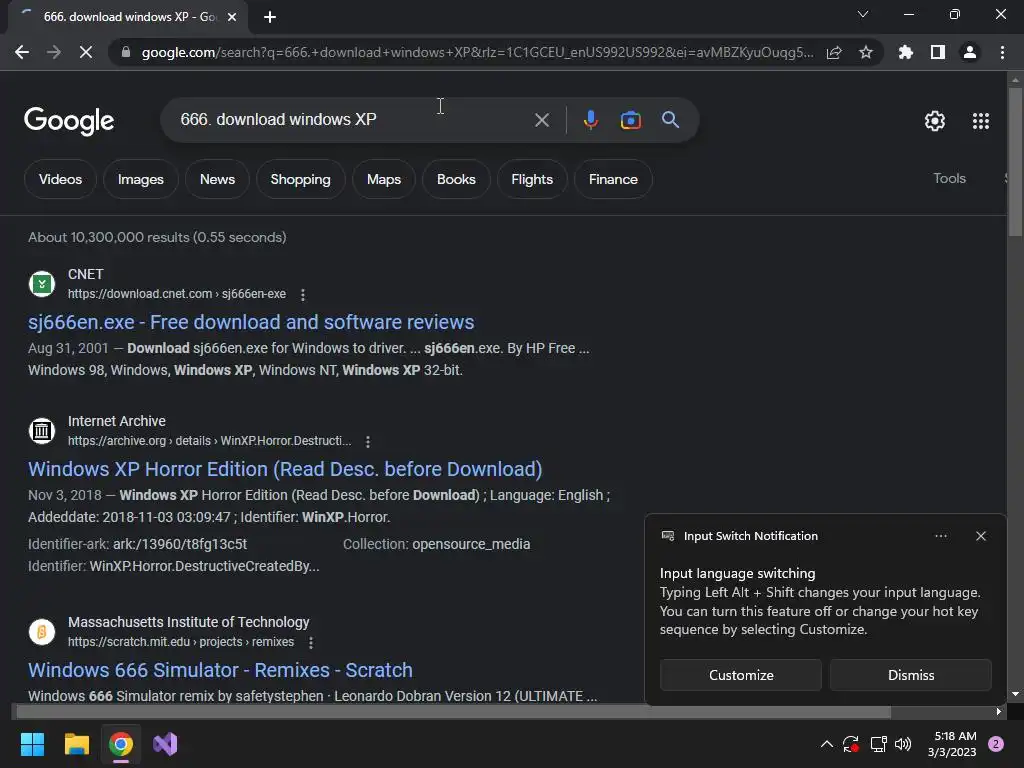Open notification options three-dot menu
Viewport: 1024px width, 768px height.
click(940, 536)
